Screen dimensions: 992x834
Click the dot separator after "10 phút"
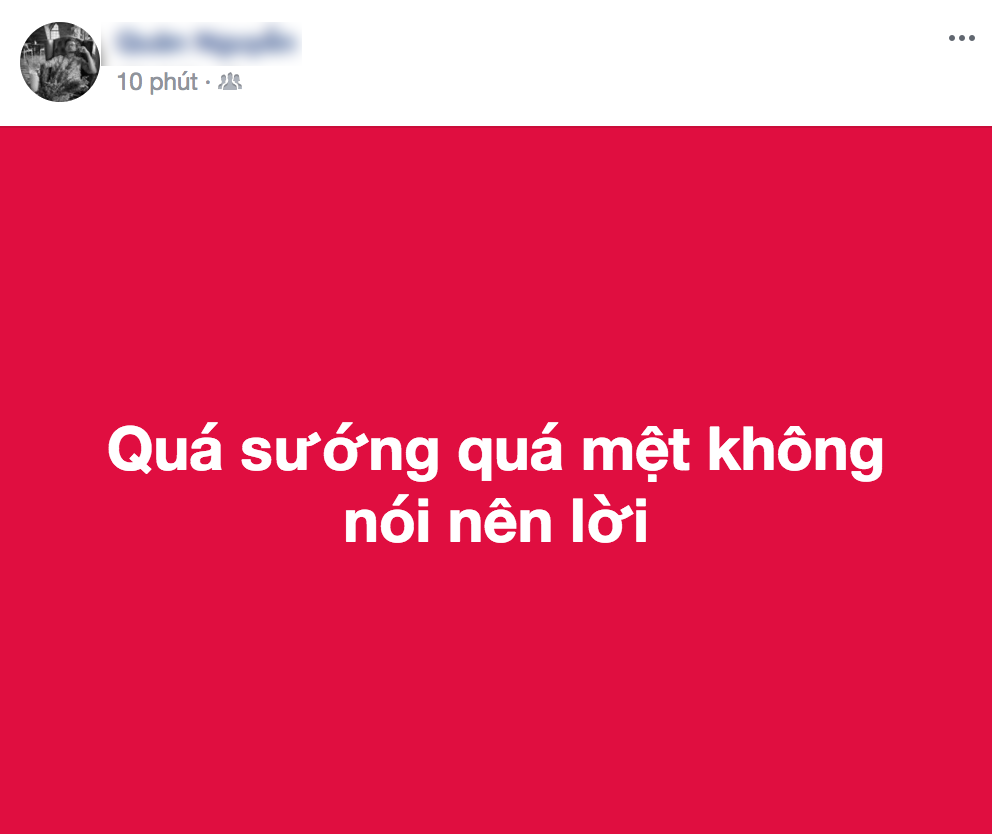(x=208, y=82)
